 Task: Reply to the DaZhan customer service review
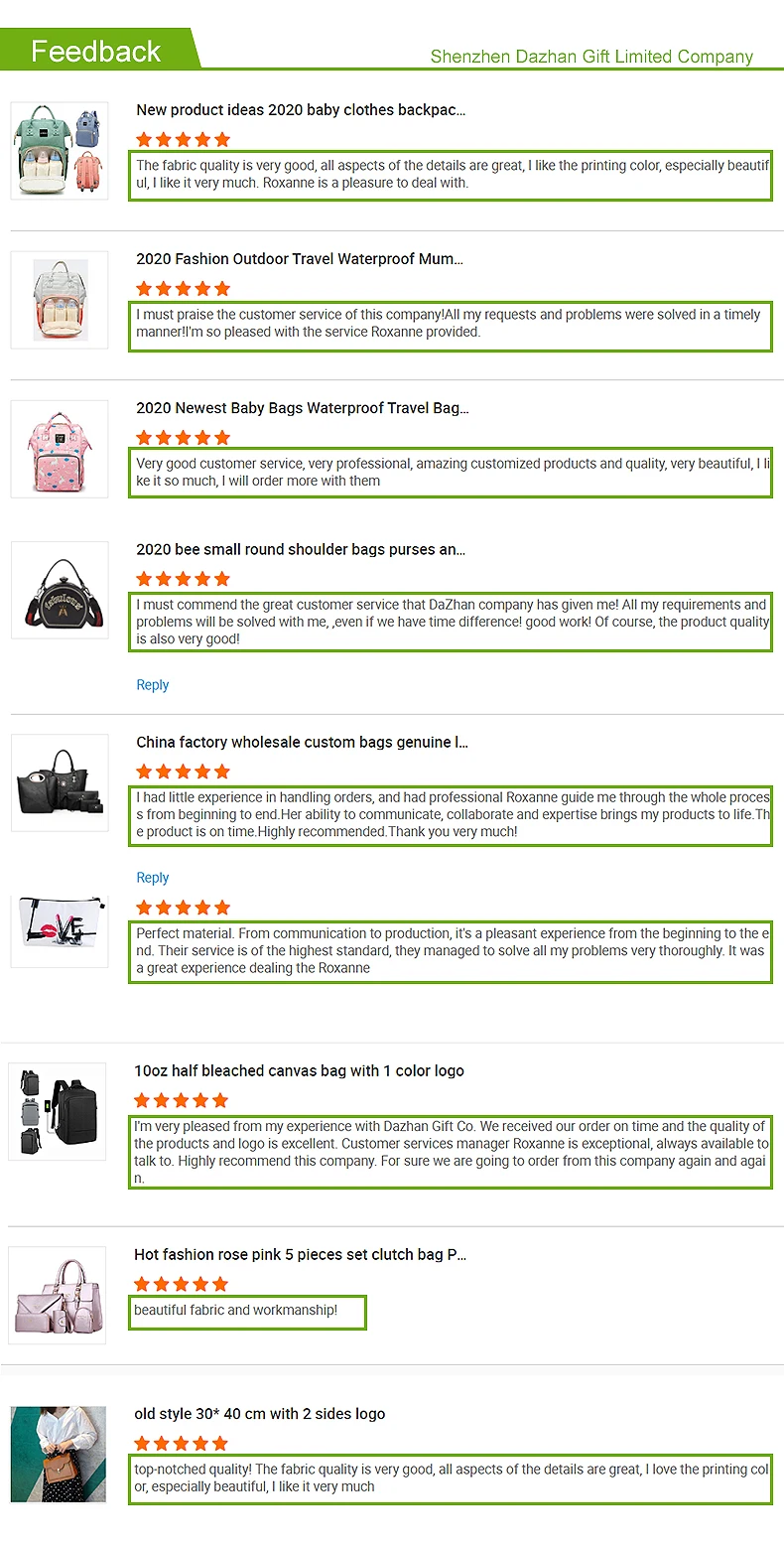[153, 685]
